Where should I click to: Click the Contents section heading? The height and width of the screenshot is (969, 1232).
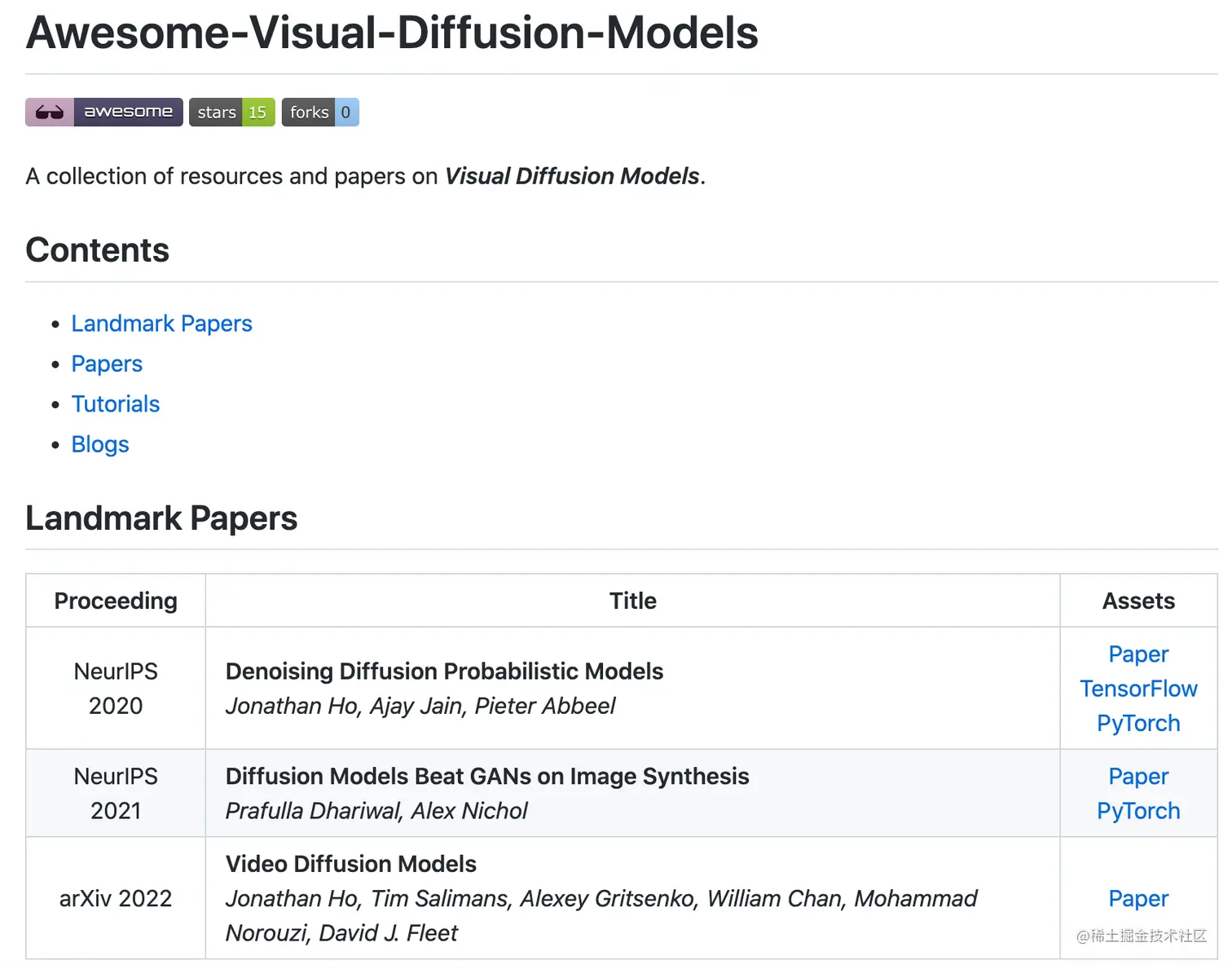pyautogui.click(x=98, y=250)
